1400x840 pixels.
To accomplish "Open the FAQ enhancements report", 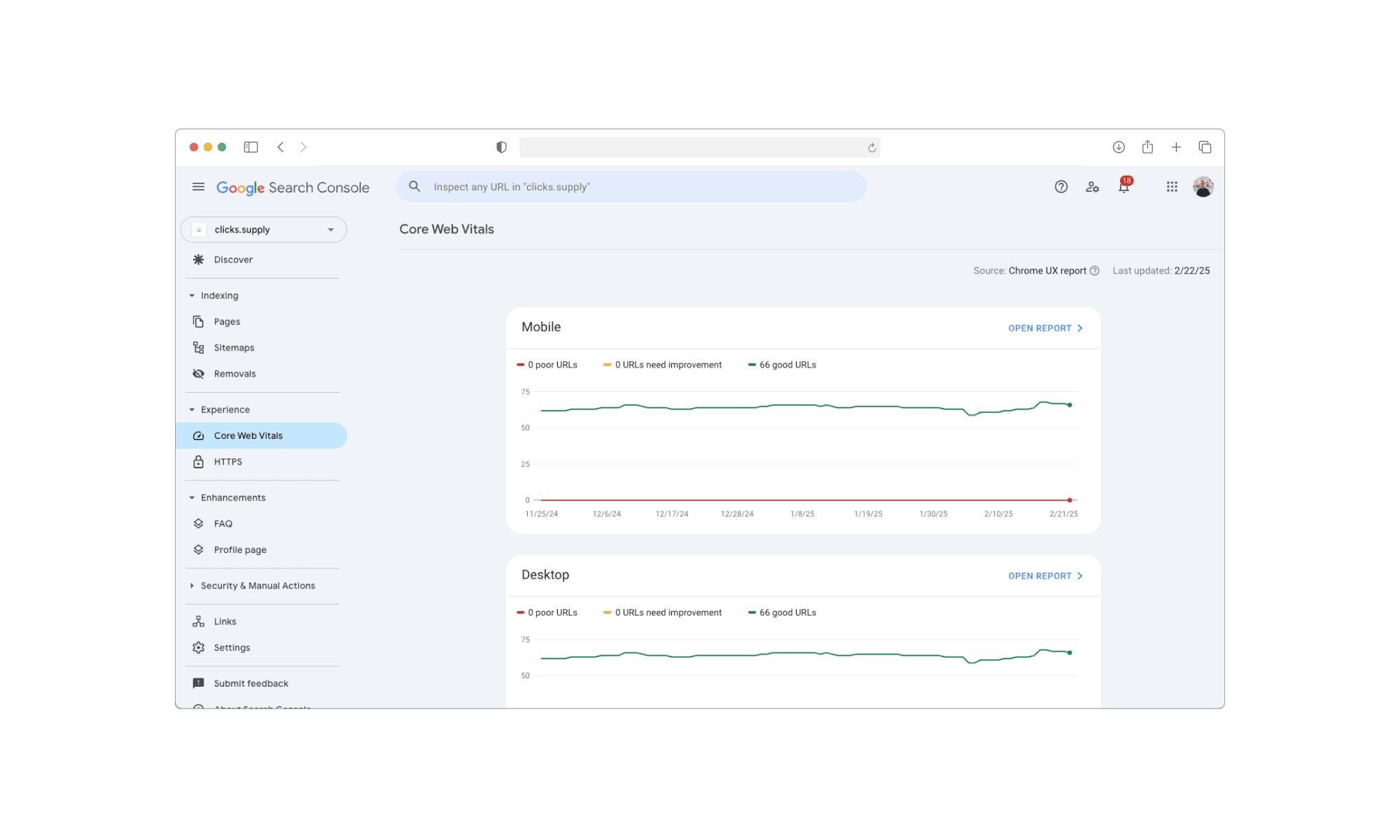I will [x=223, y=524].
